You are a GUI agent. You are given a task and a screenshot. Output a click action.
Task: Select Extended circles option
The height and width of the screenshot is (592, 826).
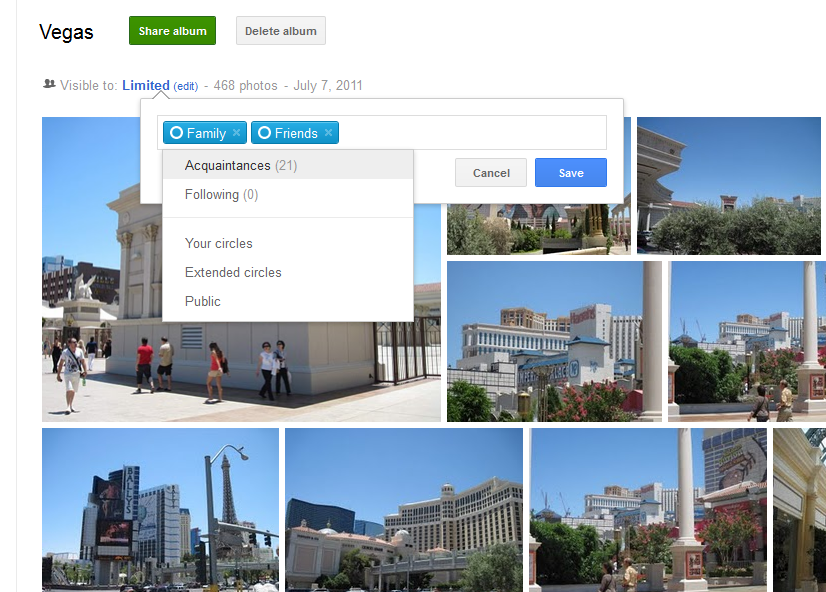[288, 272]
